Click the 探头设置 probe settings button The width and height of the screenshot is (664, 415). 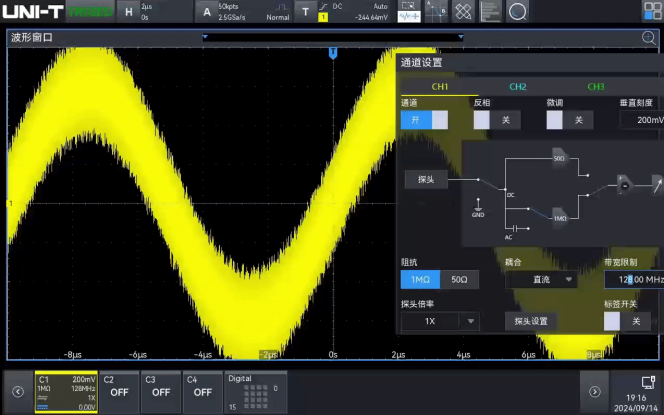[531, 321]
